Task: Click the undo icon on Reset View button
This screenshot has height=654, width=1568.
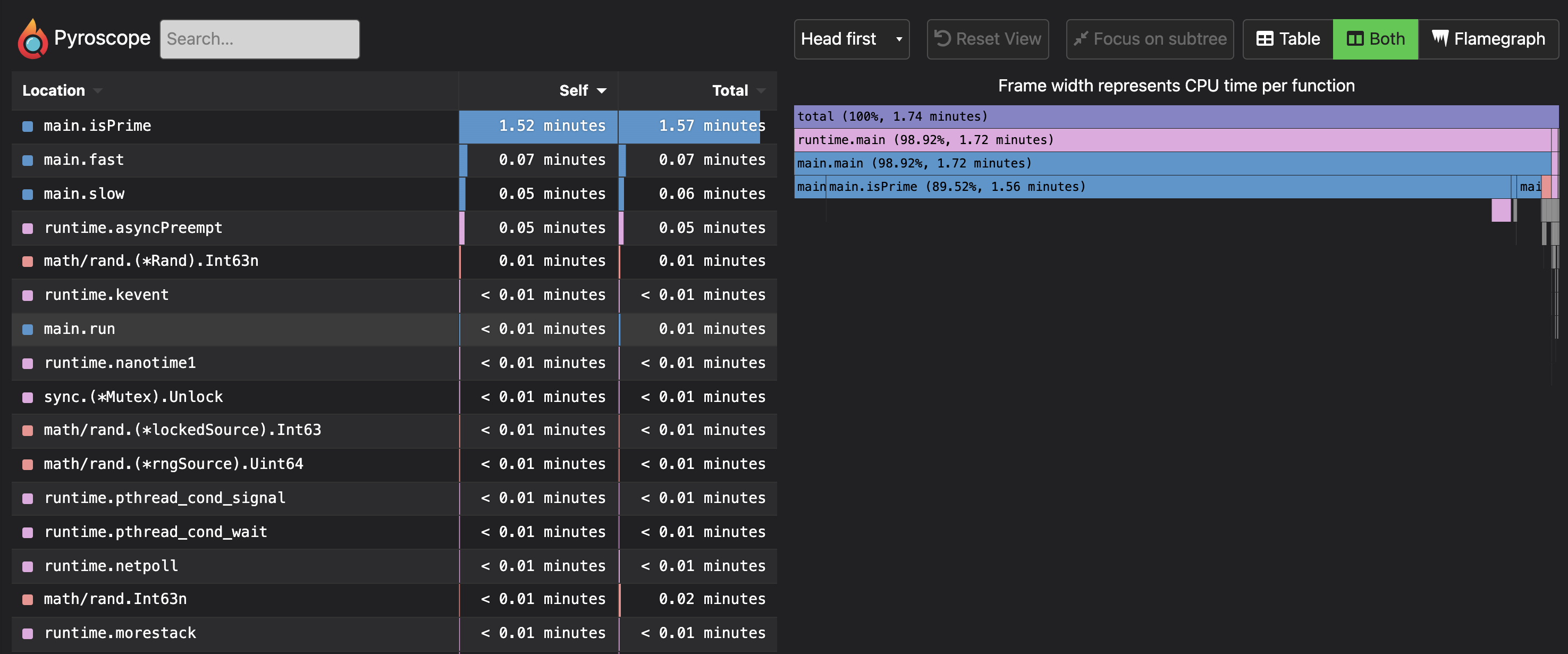Action: tap(944, 38)
